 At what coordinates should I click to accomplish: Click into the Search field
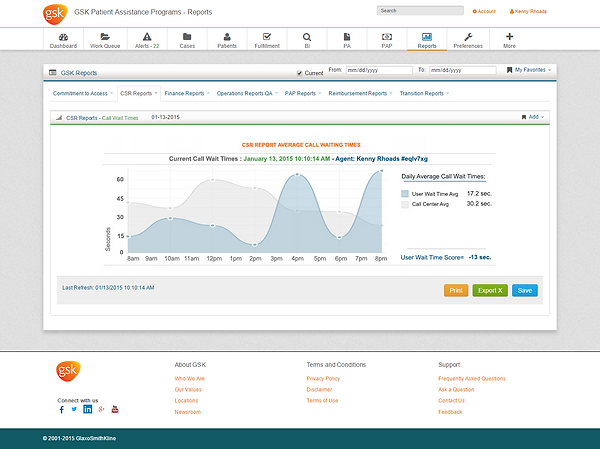[x=420, y=11]
